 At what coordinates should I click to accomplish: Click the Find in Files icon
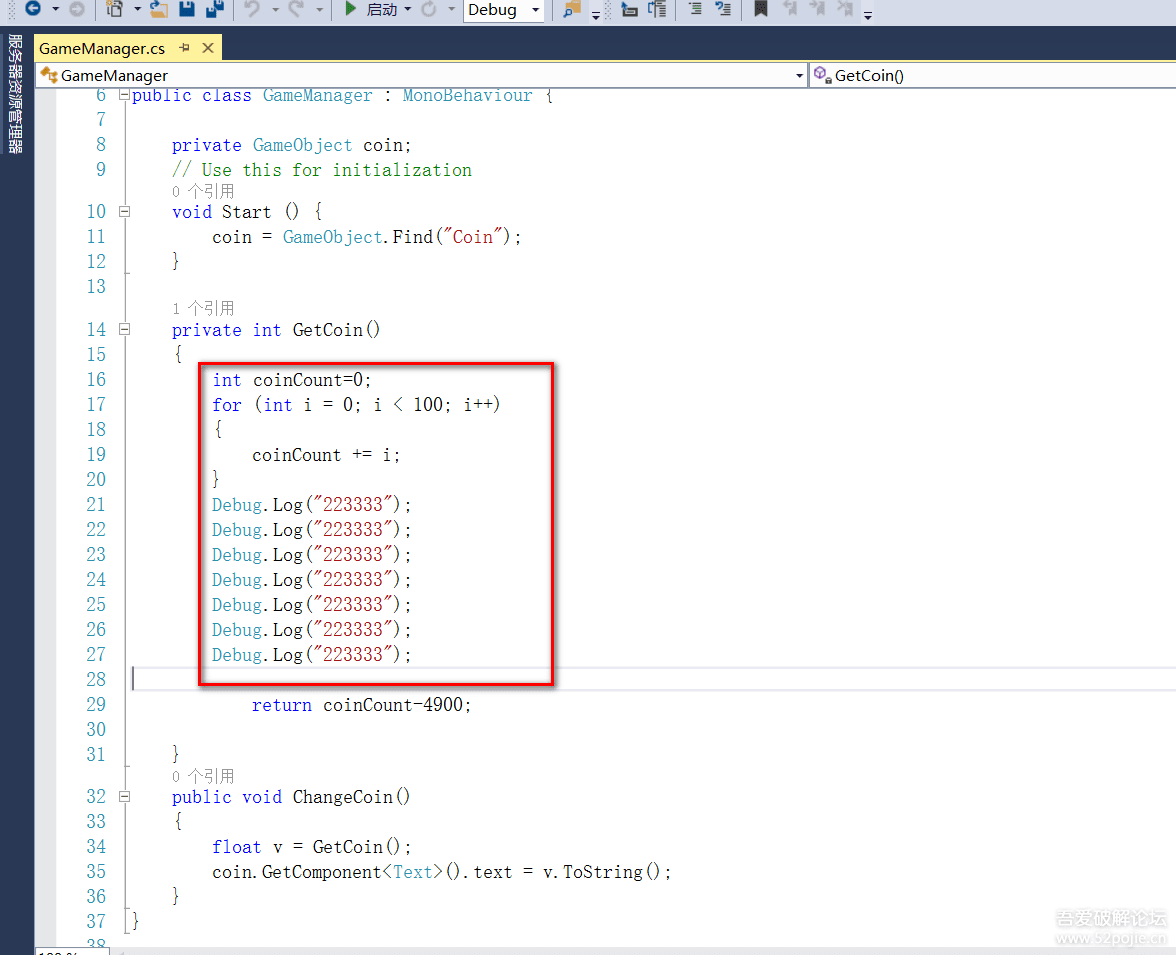(572, 9)
